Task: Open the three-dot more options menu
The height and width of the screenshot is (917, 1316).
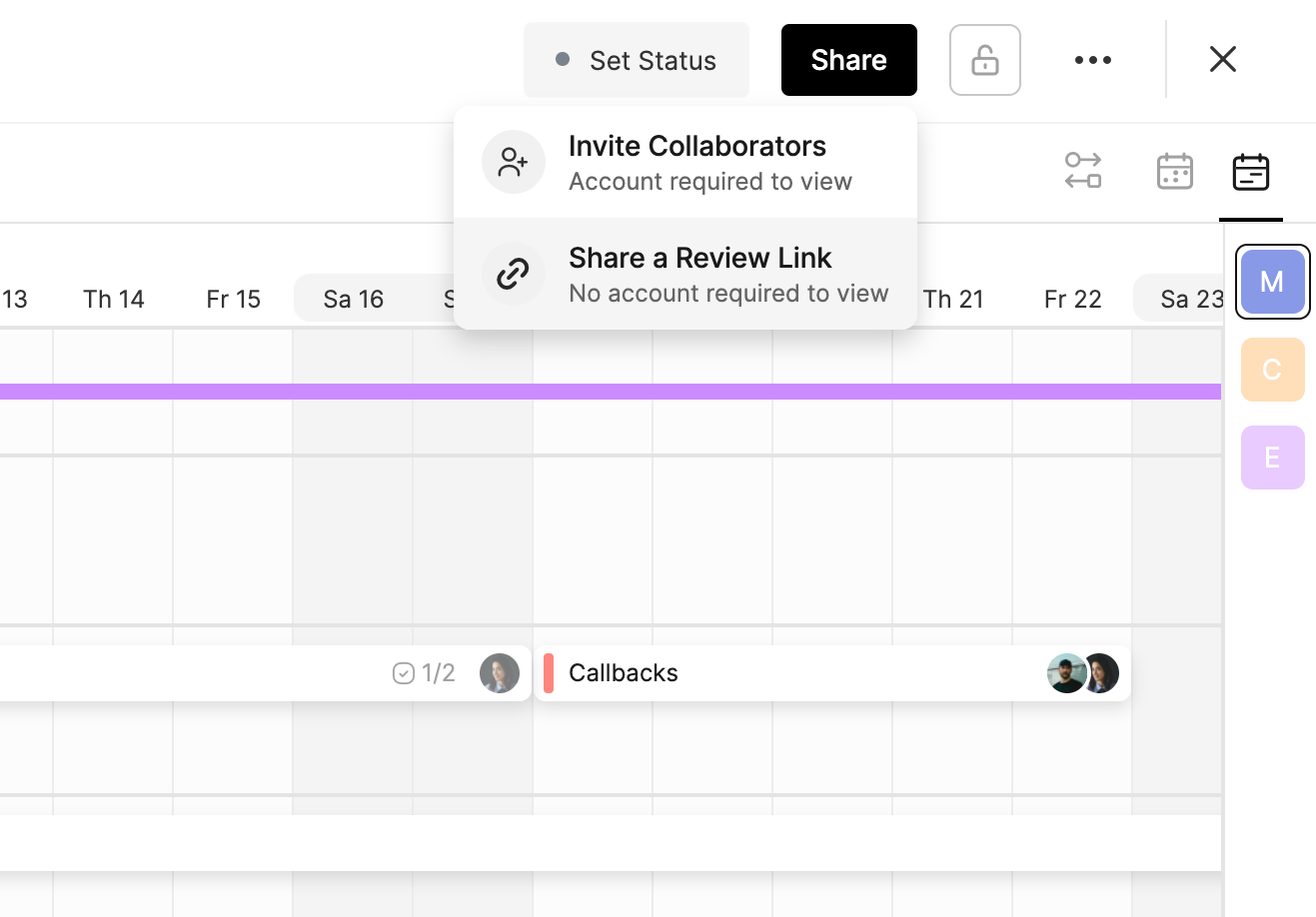Action: (1092, 60)
